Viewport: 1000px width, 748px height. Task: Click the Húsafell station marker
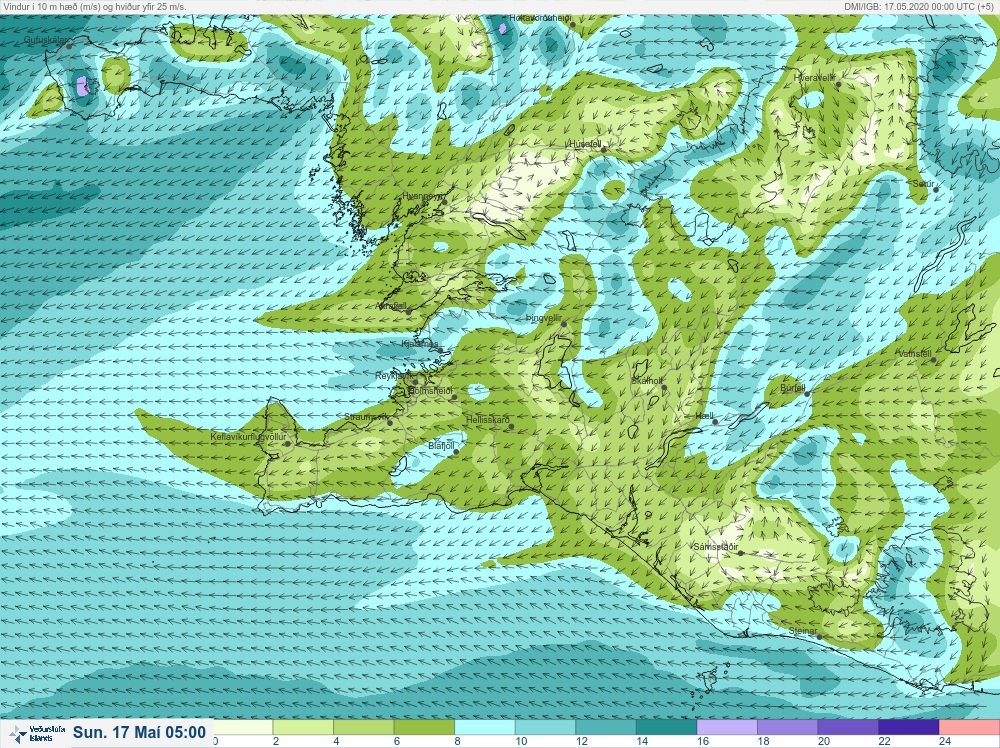coord(604,150)
